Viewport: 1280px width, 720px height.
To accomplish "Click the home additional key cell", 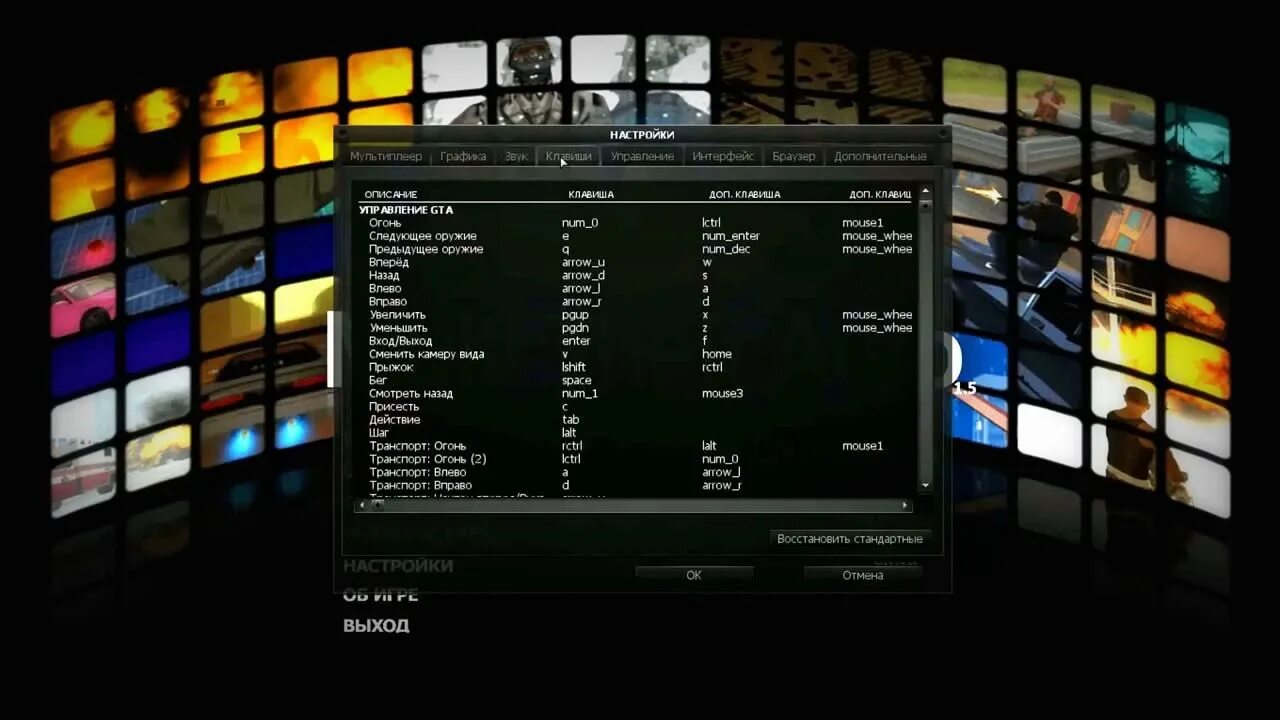I will click(x=716, y=354).
